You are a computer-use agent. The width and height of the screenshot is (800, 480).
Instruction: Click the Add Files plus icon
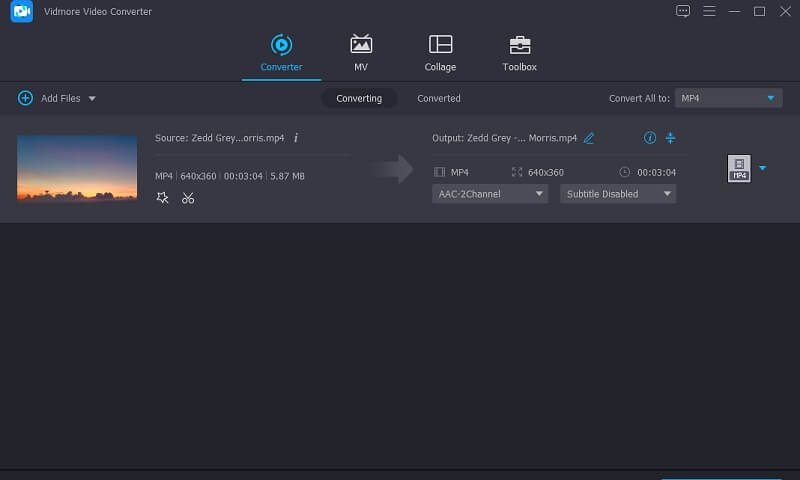tap(25, 98)
